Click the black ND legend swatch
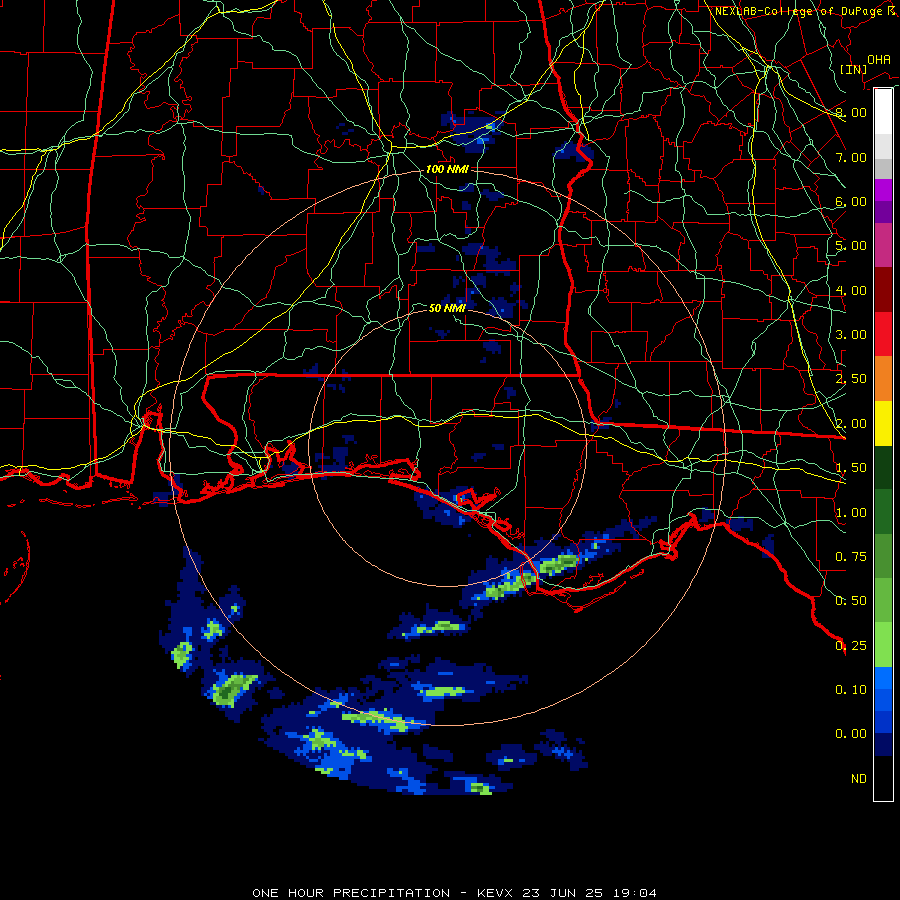The width and height of the screenshot is (900, 900). point(883,778)
